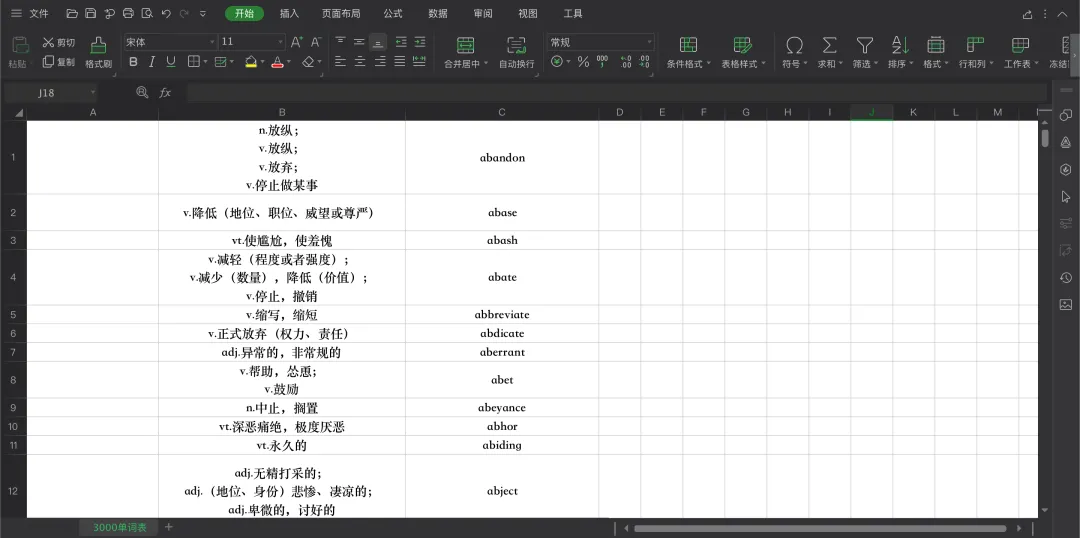Open the file folder icon in quick toolbar
1080x538 pixels.
point(72,13)
